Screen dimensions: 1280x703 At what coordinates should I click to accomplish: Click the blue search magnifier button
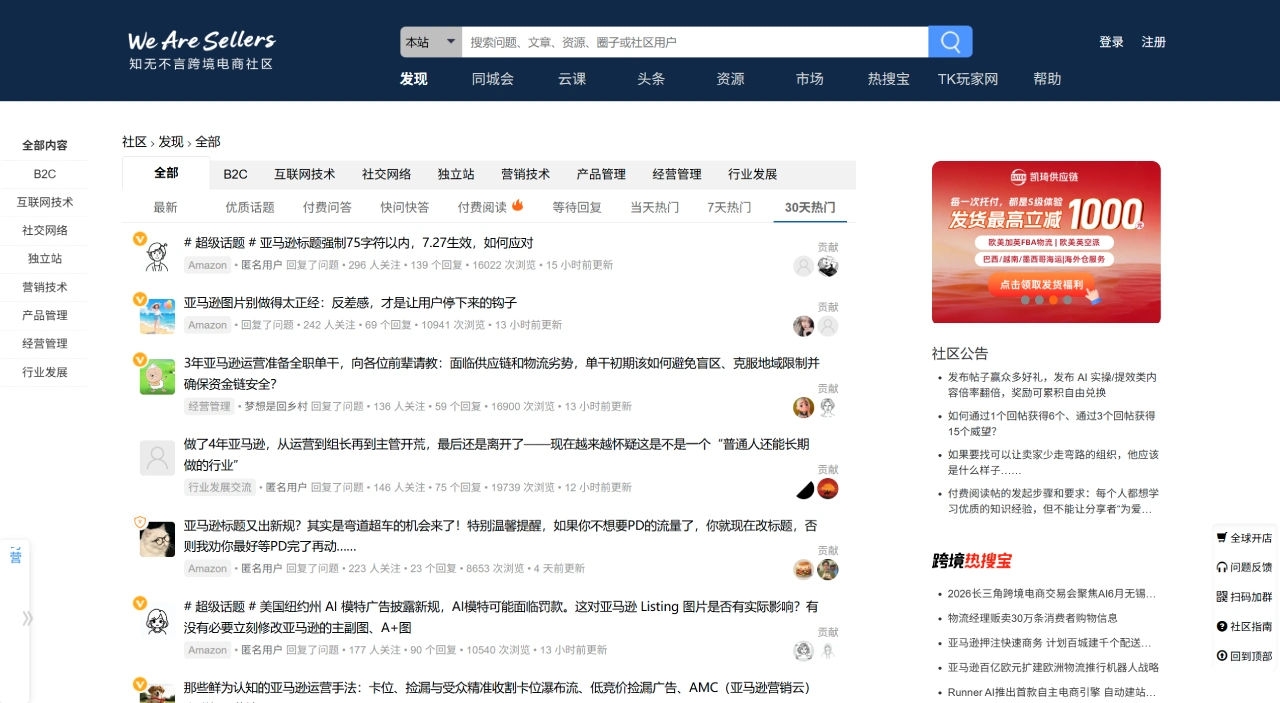(x=950, y=42)
